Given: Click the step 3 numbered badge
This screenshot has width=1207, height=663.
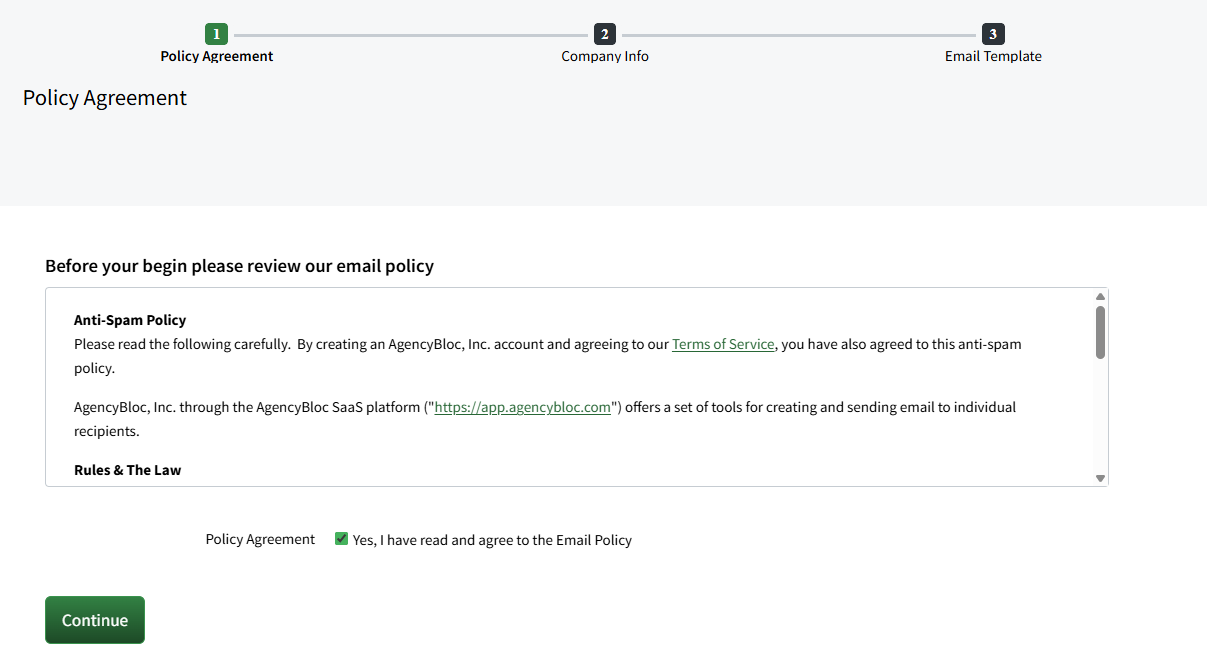Looking at the screenshot, I should tap(992, 33).
